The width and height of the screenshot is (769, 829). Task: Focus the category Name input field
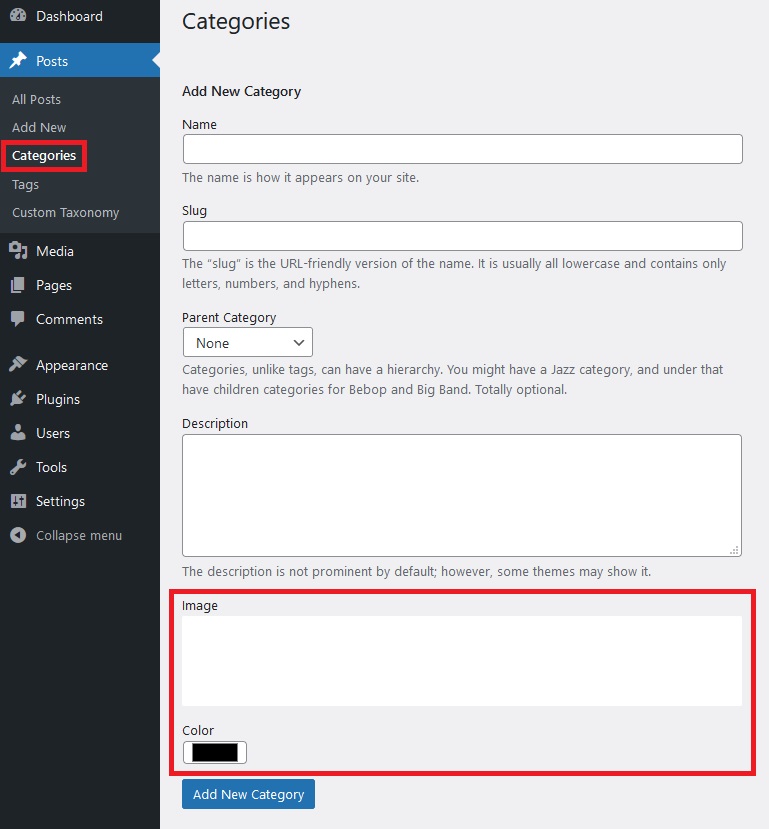(x=462, y=149)
